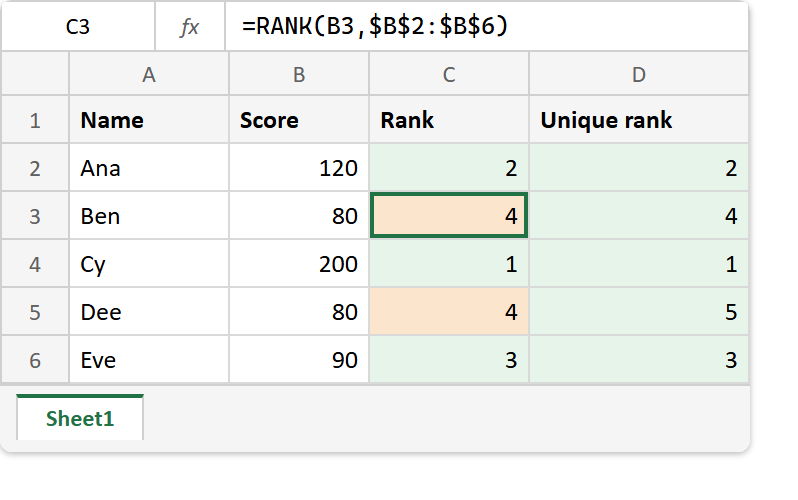Select row 6 header
The height and width of the screenshot is (500, 798).
pyautogui.click(x=35, y=359)
